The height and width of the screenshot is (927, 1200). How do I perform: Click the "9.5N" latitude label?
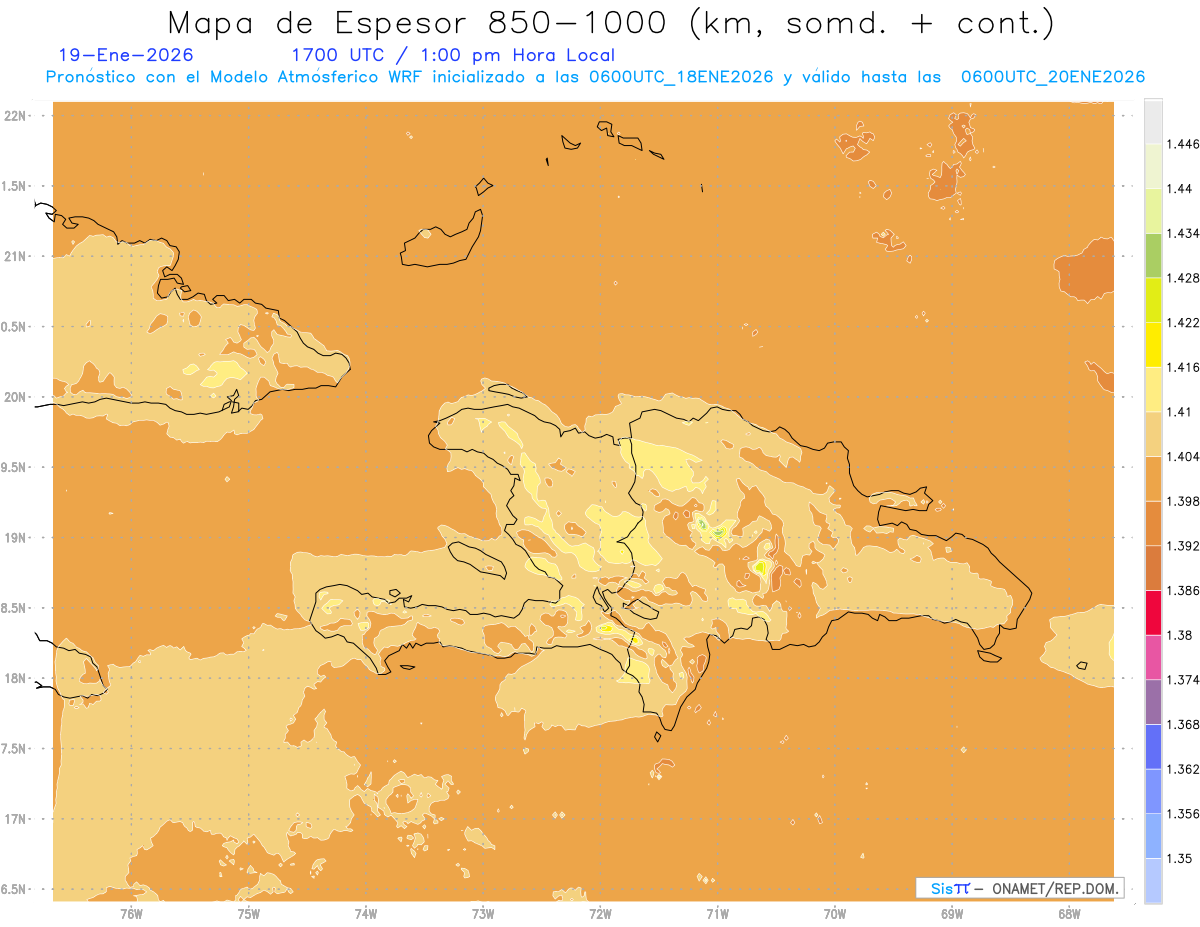(x=15, y=467)
